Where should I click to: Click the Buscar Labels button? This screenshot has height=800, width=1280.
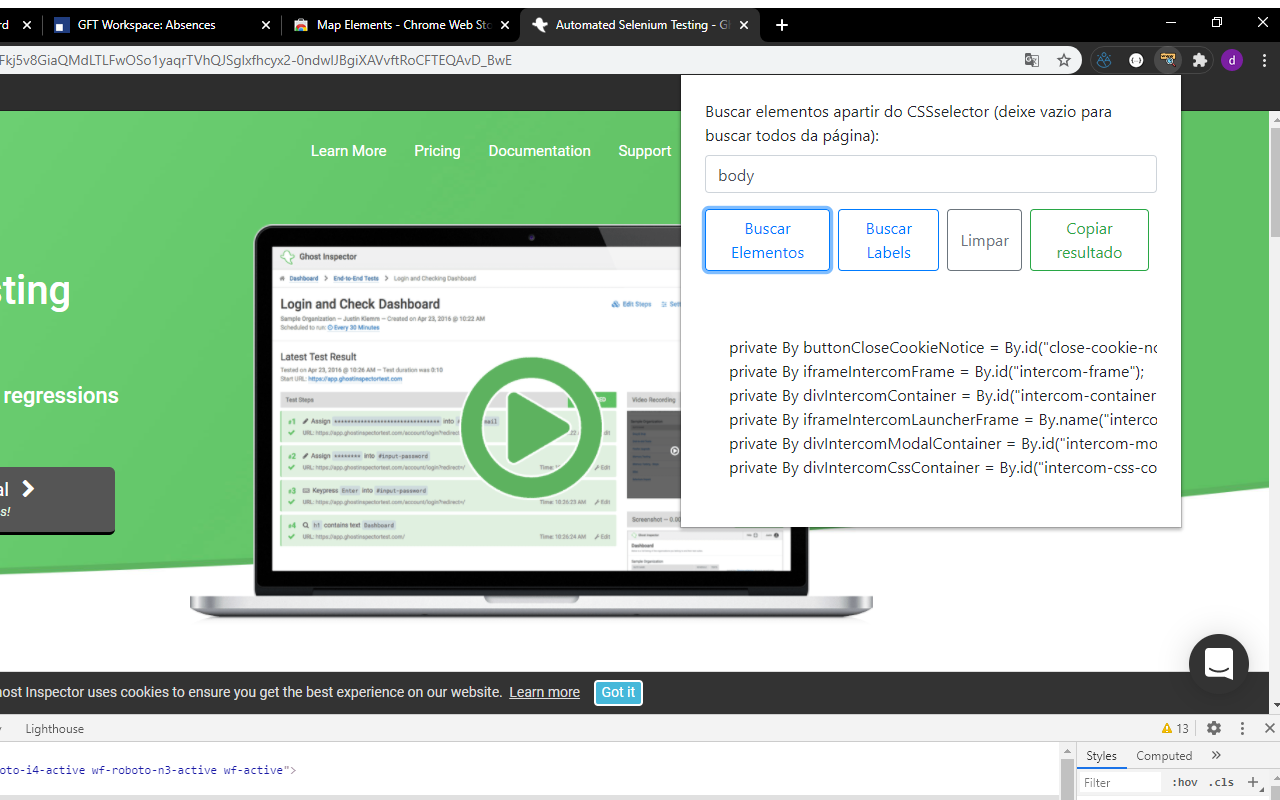tap(888, 240)
